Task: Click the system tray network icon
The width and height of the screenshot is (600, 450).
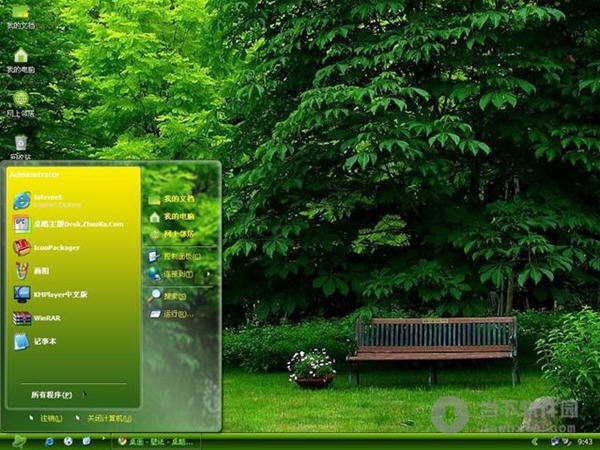Action: [x=555, y=442]
